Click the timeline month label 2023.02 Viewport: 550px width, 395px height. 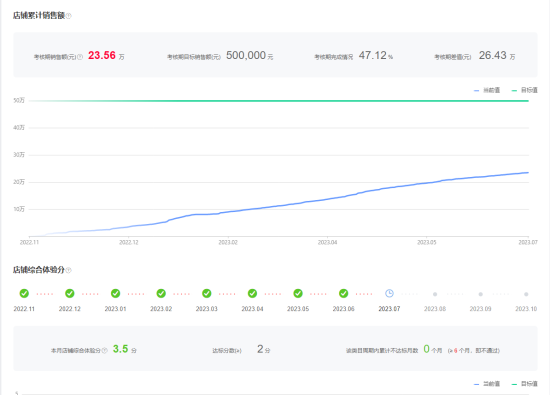[161, 309]
